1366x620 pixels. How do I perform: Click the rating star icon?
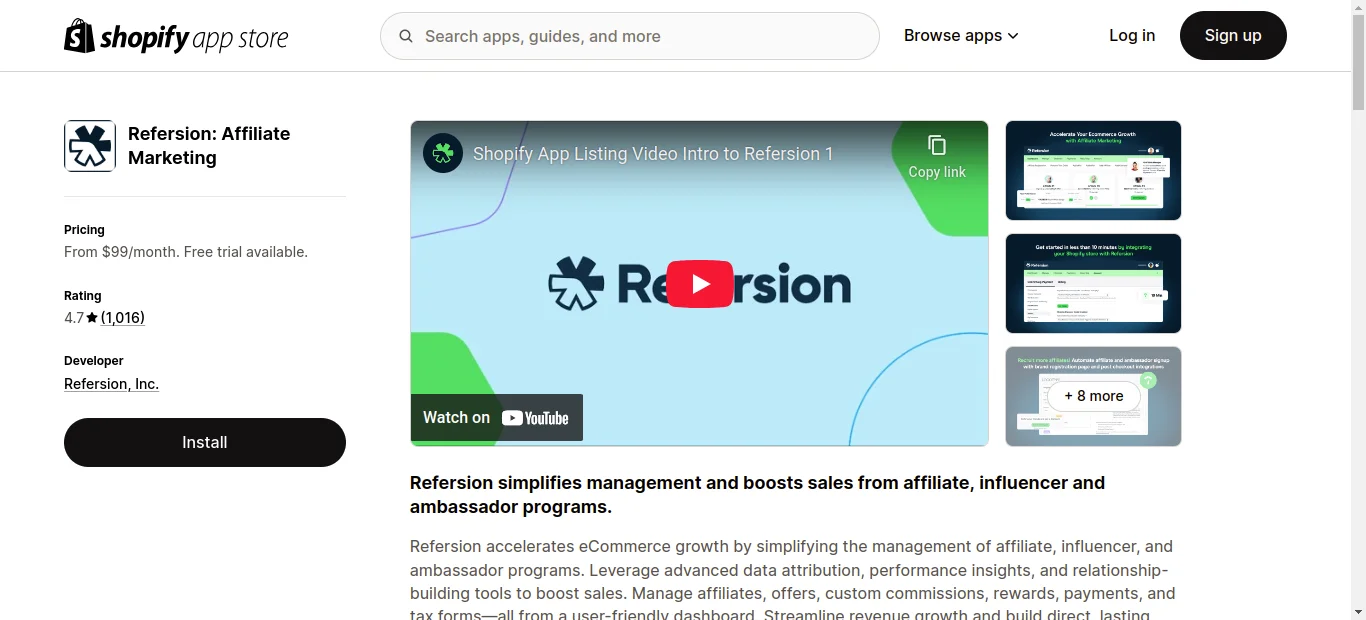coord(92,318)
